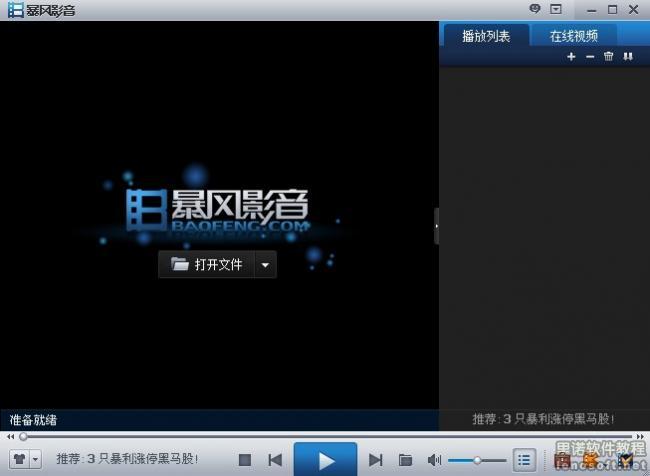Screen dimensions: 650x476
Task: Switch to the 播放列表 tab
Action: tap(486, 36)
